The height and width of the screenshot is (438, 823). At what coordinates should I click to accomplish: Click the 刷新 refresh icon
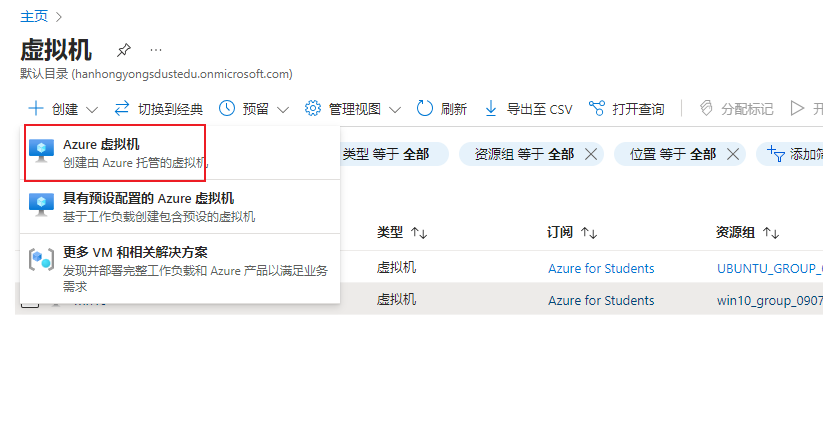click(x=425, y=109)
